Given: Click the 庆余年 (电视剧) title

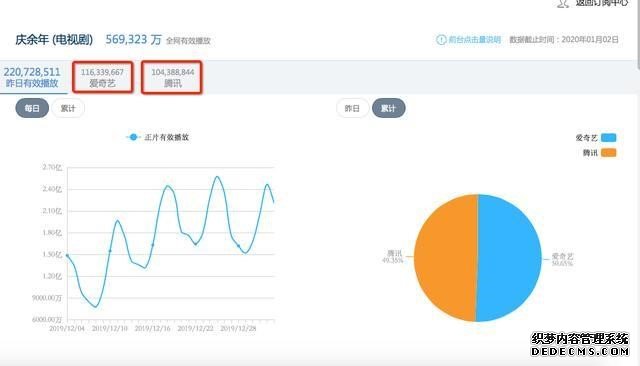Looking at the screenshot, I should click(54, 40).
